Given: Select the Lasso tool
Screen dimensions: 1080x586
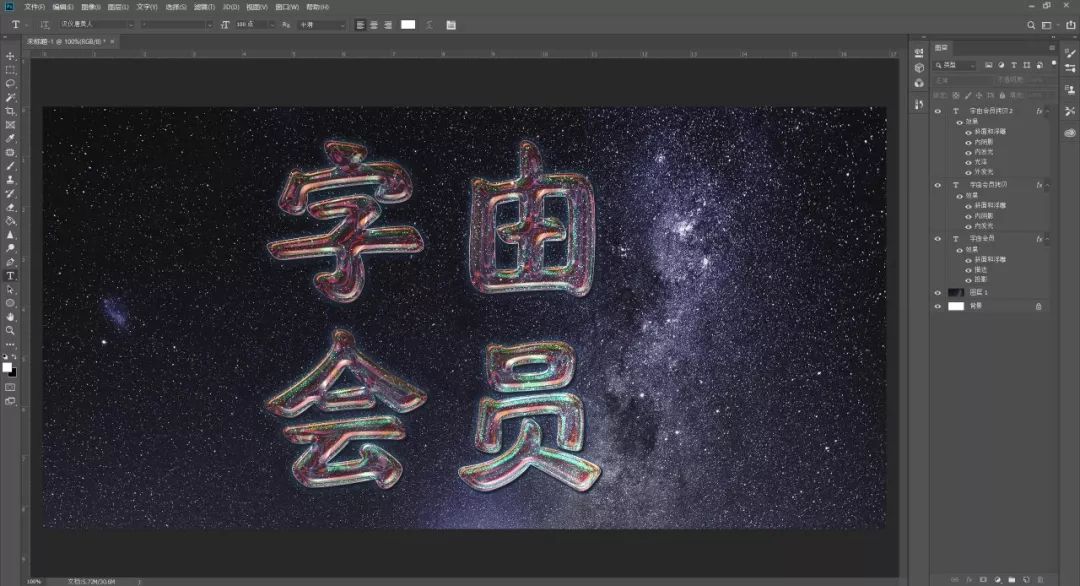Looking at the screenshot, I should [x=10, y=84].
